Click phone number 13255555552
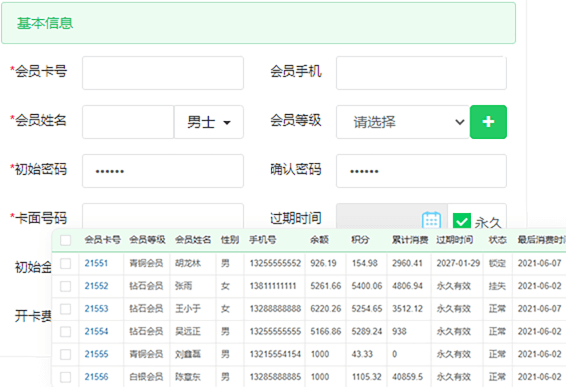Viewport: 566px width, 387px height. [x=275, y=263]
